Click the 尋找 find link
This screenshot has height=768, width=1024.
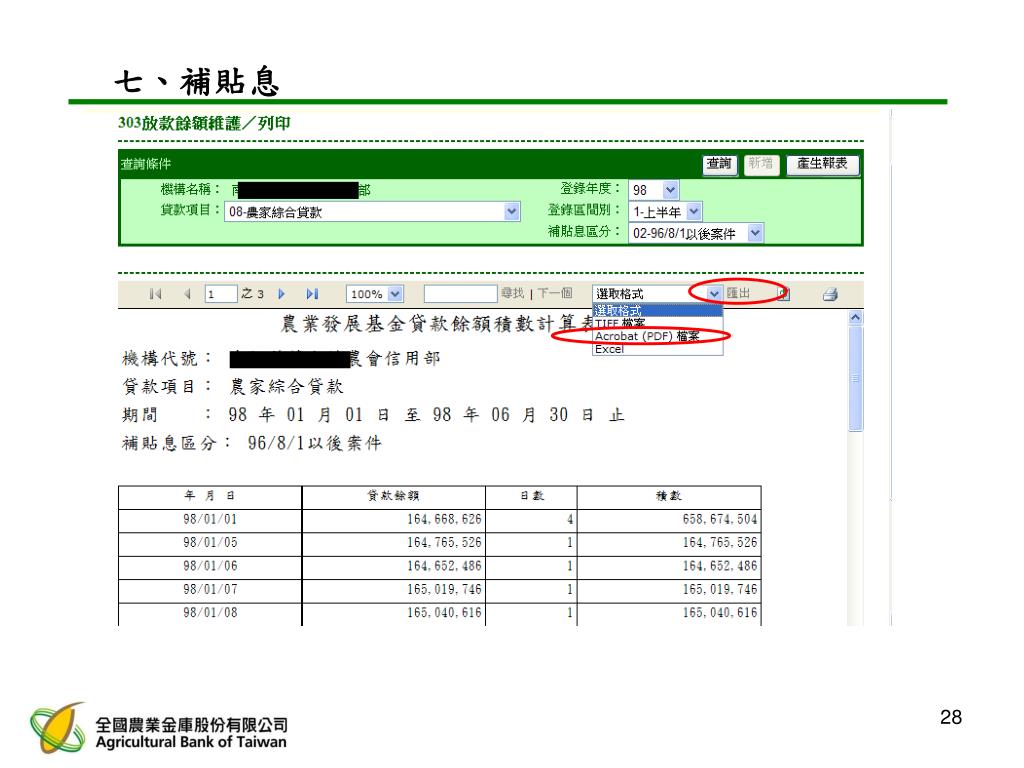pos(513,293)
